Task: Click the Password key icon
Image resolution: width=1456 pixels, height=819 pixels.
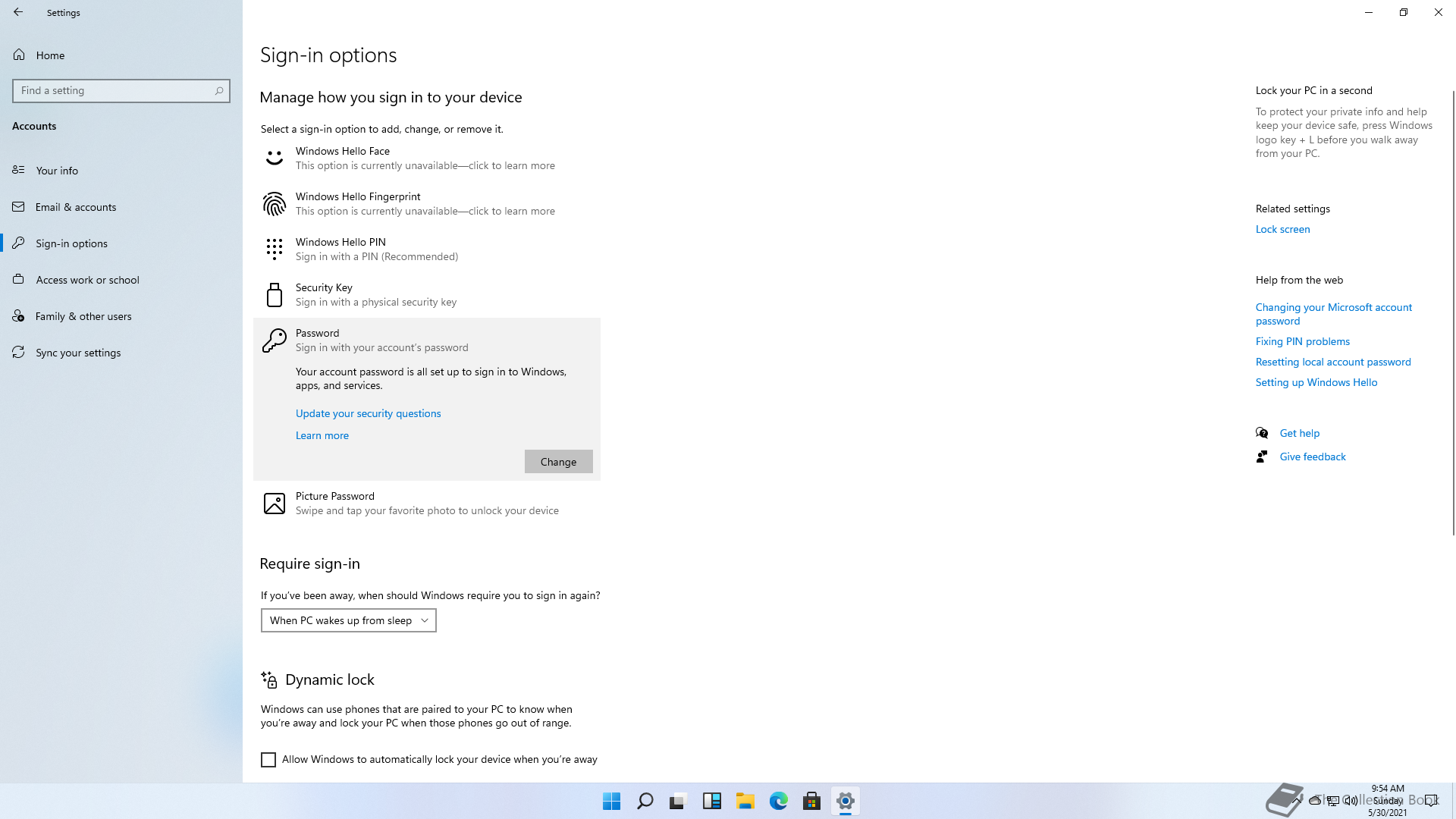Action: tap(274, 340)
